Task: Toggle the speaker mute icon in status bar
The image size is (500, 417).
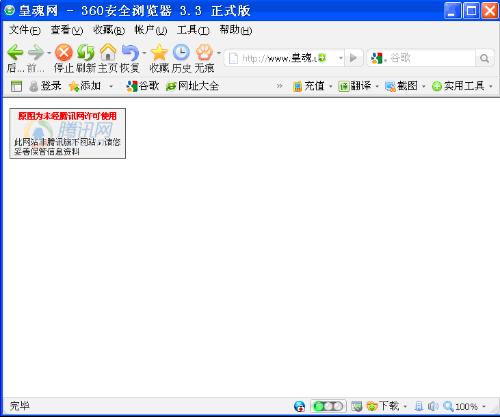Action: [x=433, y=406]
